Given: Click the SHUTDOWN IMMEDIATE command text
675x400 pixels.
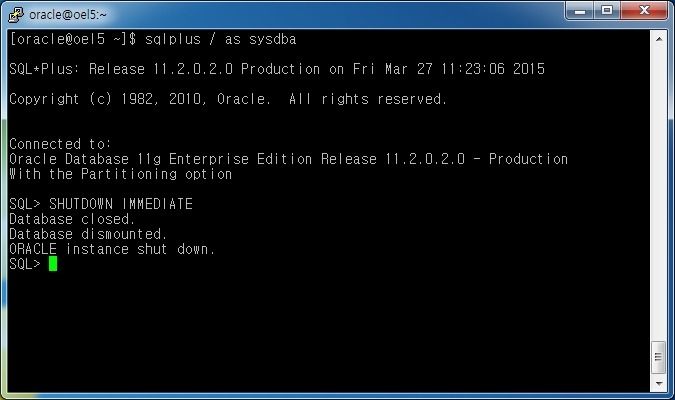Looking at the screenshot, I should pos(121,204).
